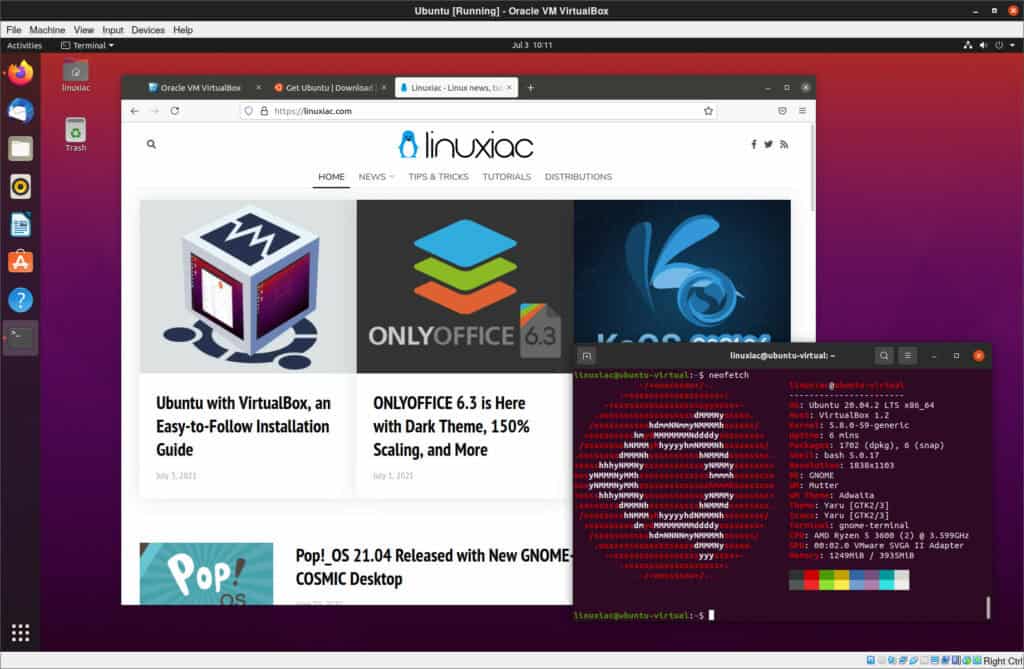Screen dimensions: 1024x669
Task: Click the Firefox page vertical scrollbar
Action: pyautogui.click(x=812, y=167)
